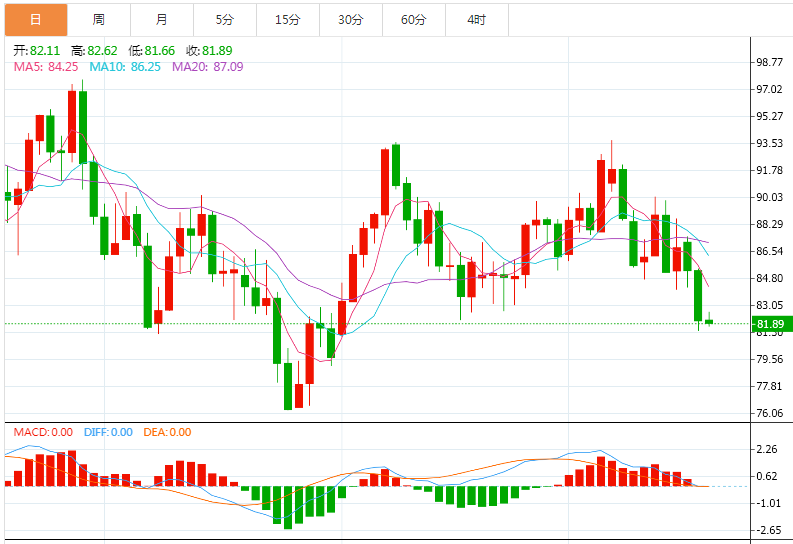This screenshot has height=544, width=793.
Task: Click the 86.54 price axis label
Action: pyautogui.click(x=769, y=251)
